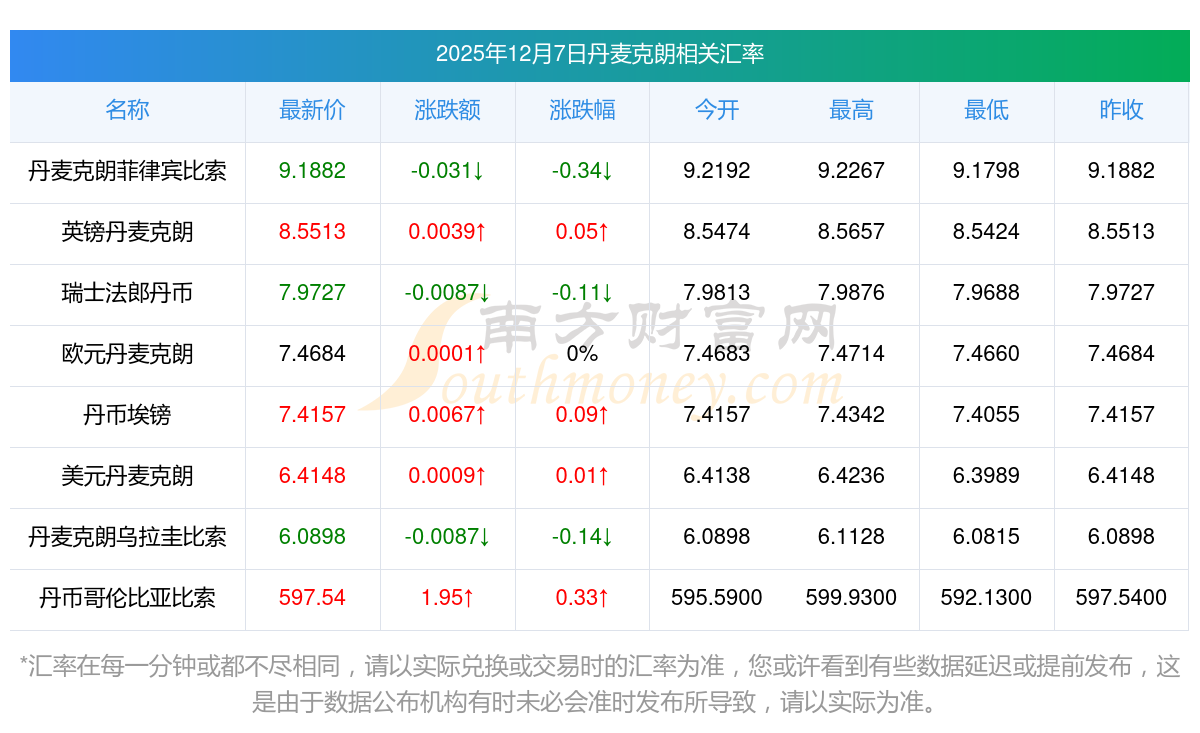The image size is (1200, 733).
Task: Click 最新价 9.1882 in the 丹麦克朗菲律宾比索 row
Action: [312, 171]
